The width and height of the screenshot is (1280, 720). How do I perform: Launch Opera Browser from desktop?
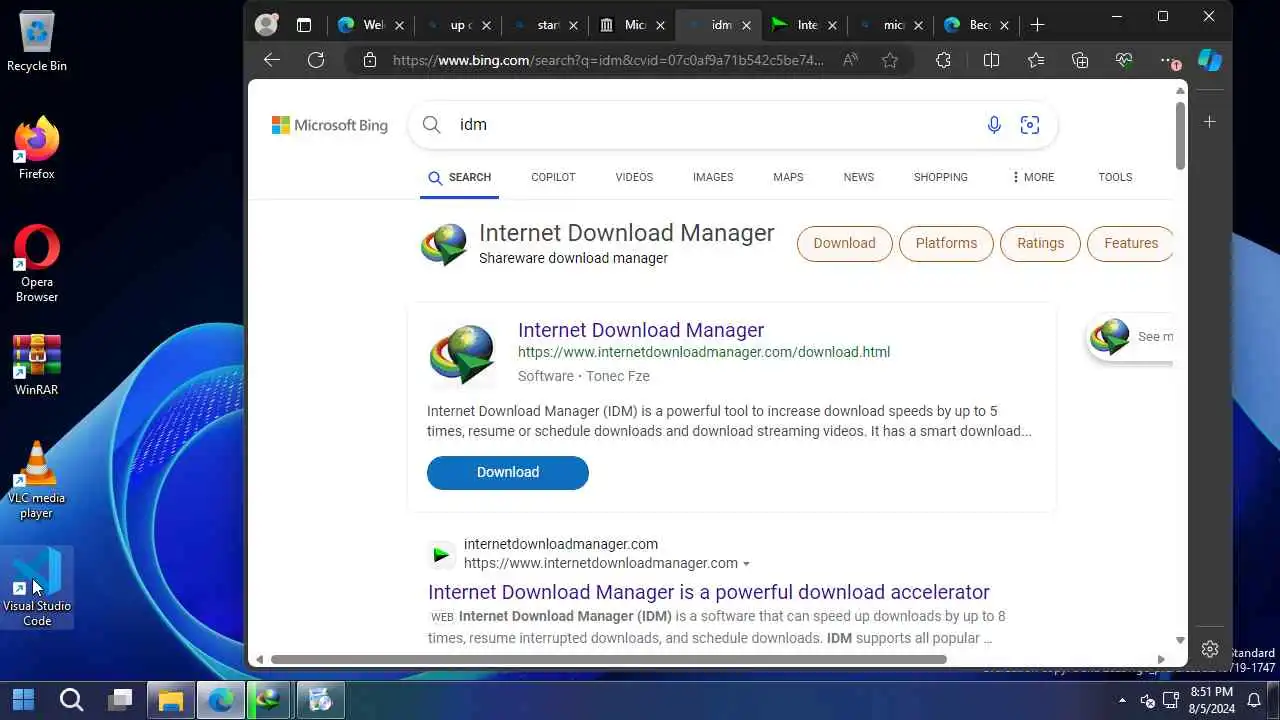point(37,264)
